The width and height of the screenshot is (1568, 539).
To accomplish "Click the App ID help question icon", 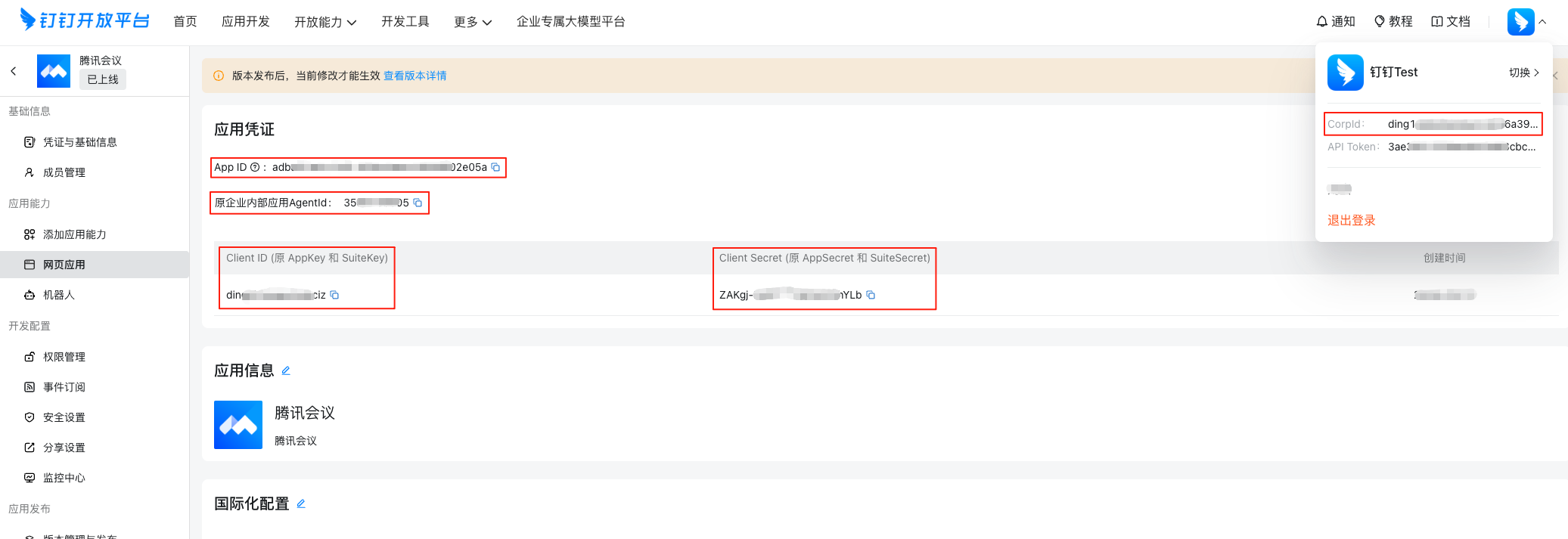I will 255,168.
